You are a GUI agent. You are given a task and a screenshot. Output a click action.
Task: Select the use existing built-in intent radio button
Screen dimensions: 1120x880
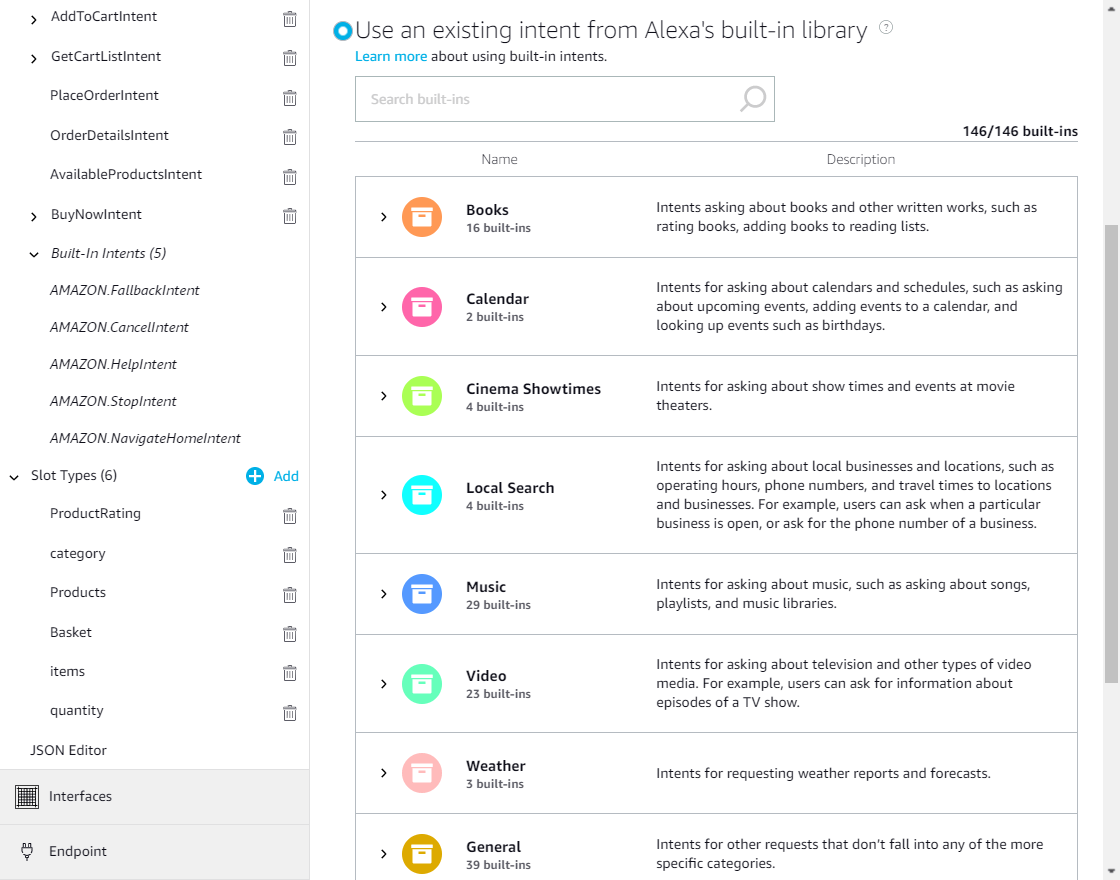pyautogui.click(x=343, y=31)
